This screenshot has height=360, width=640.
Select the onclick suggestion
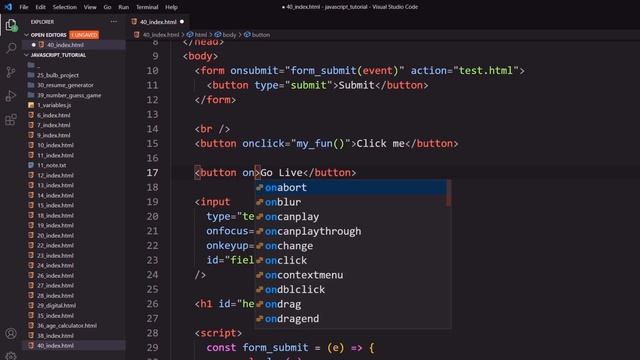[x=351, y=260]
